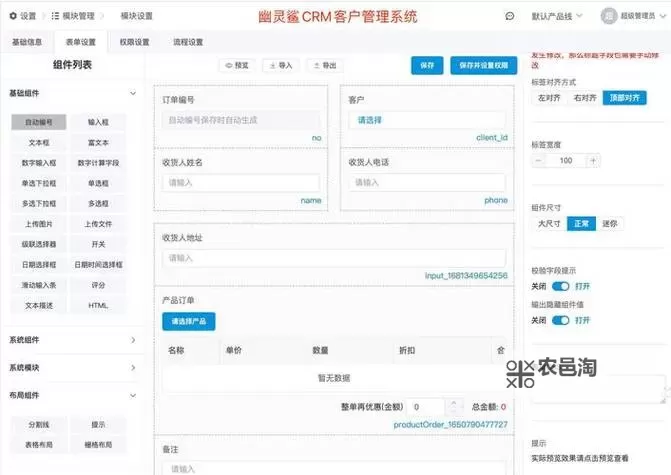Increase 标签宽度 with the plus button
The height and width of the screenshot is (475, 671).
[593, 161]
